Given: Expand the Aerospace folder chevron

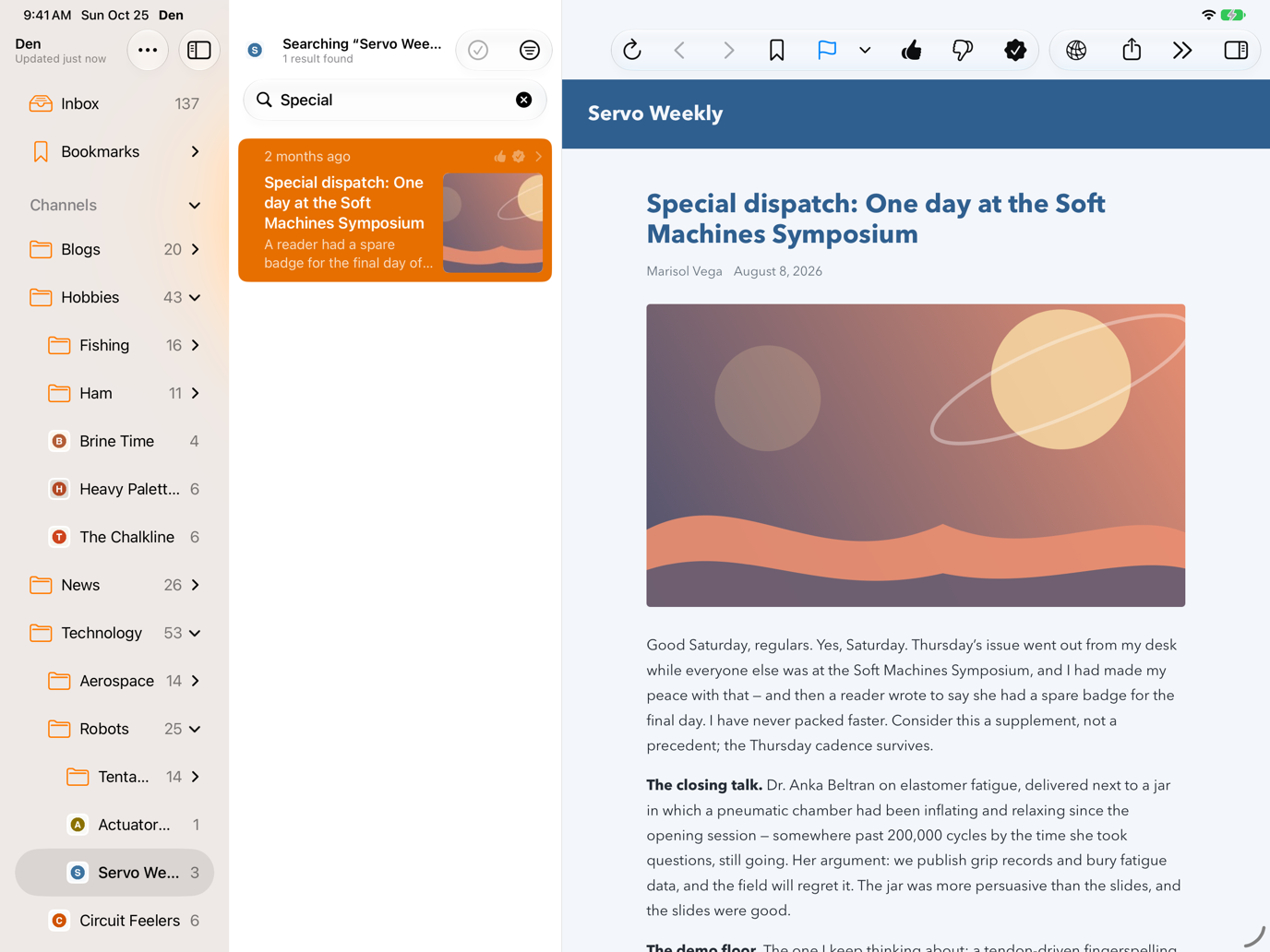Looking at the screenshot, I should (195, 681).
